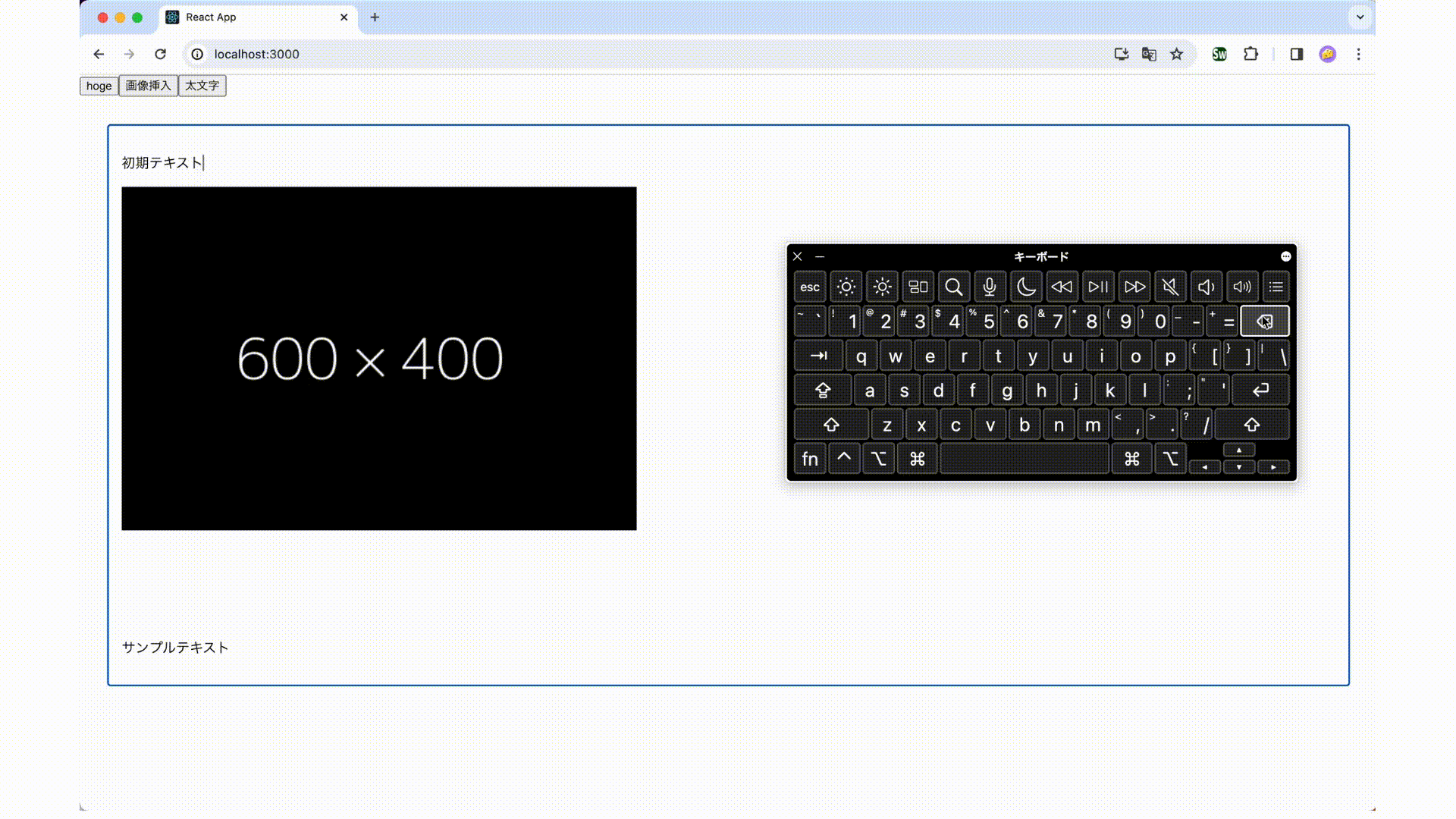Viewport: 1456px width, 819px height.
Task: Click left arrow key on keyboard
Action: point(1204,467)
